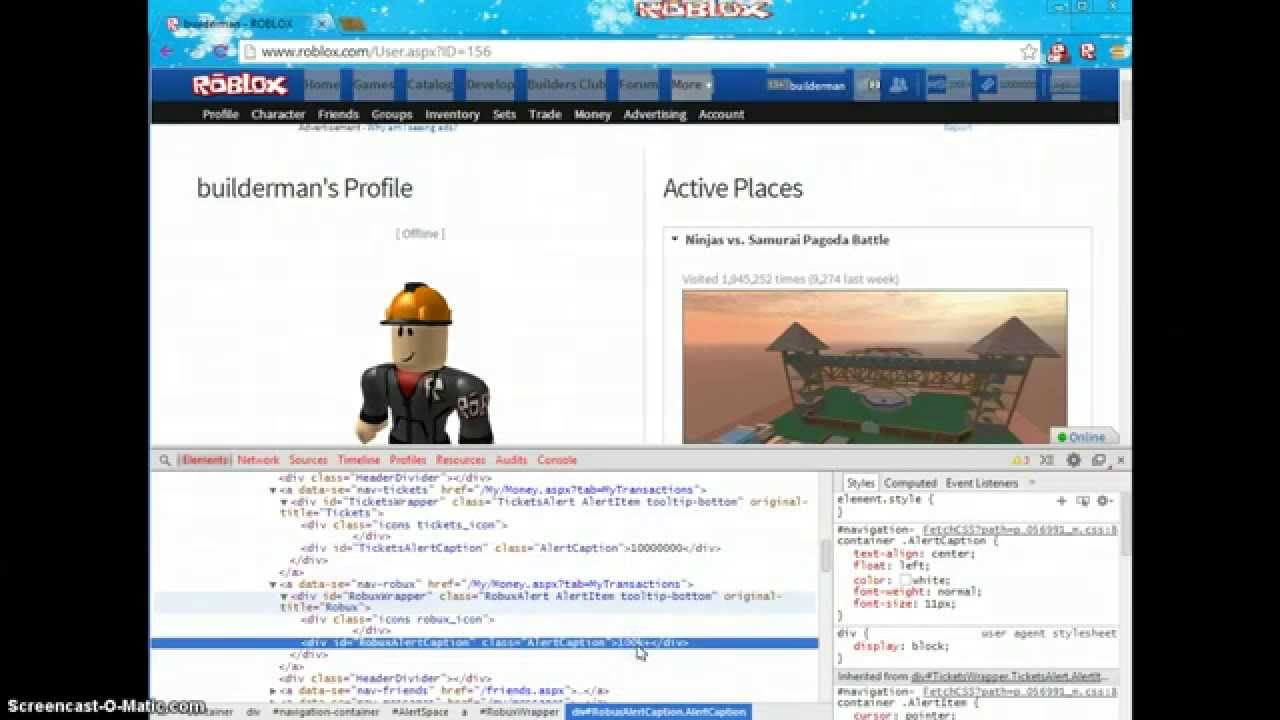Go to the Trade page link
This screenshot has height=720, width=1280.
tap(545, 115)
